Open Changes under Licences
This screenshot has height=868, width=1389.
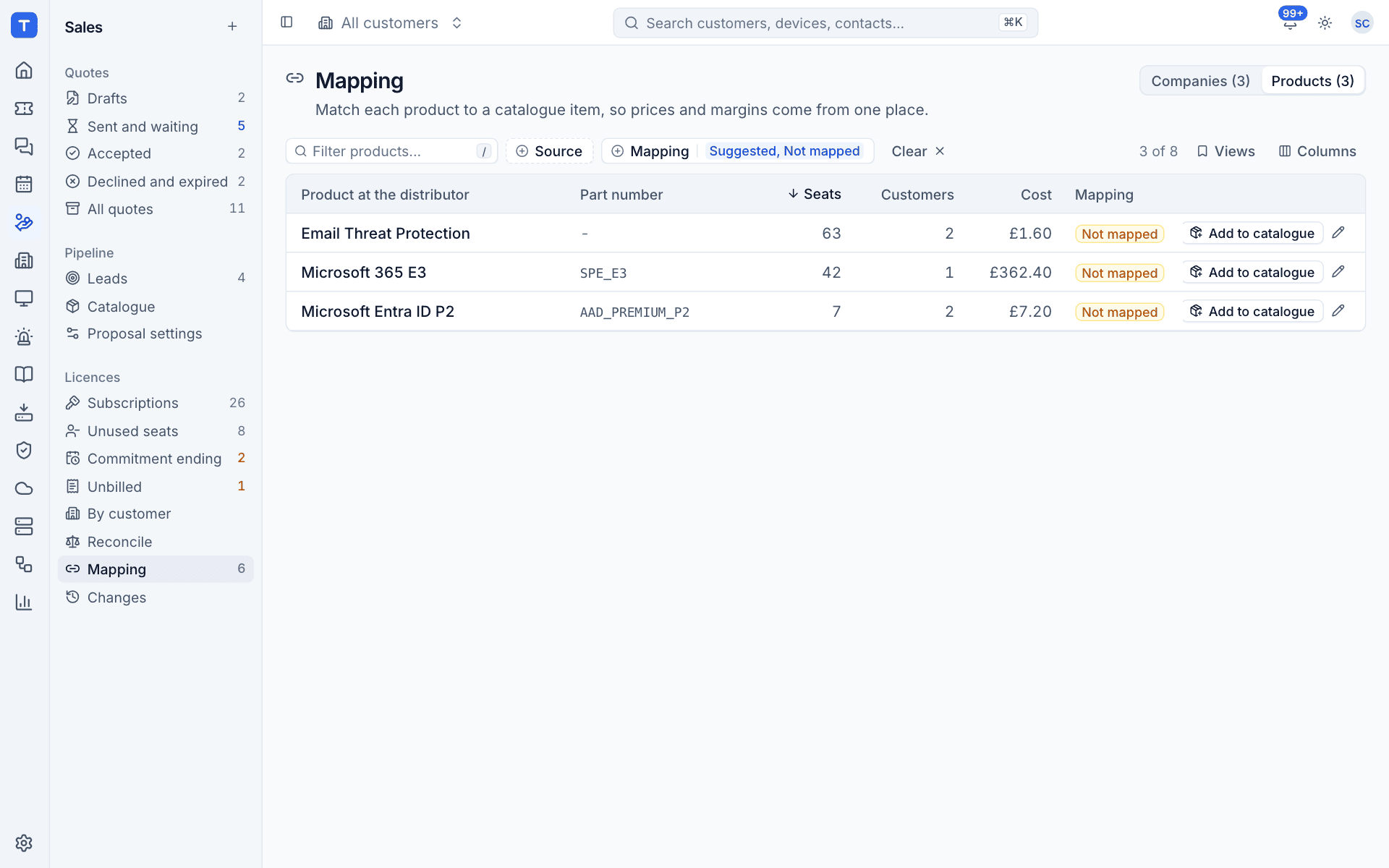click(x=156, y=597)
